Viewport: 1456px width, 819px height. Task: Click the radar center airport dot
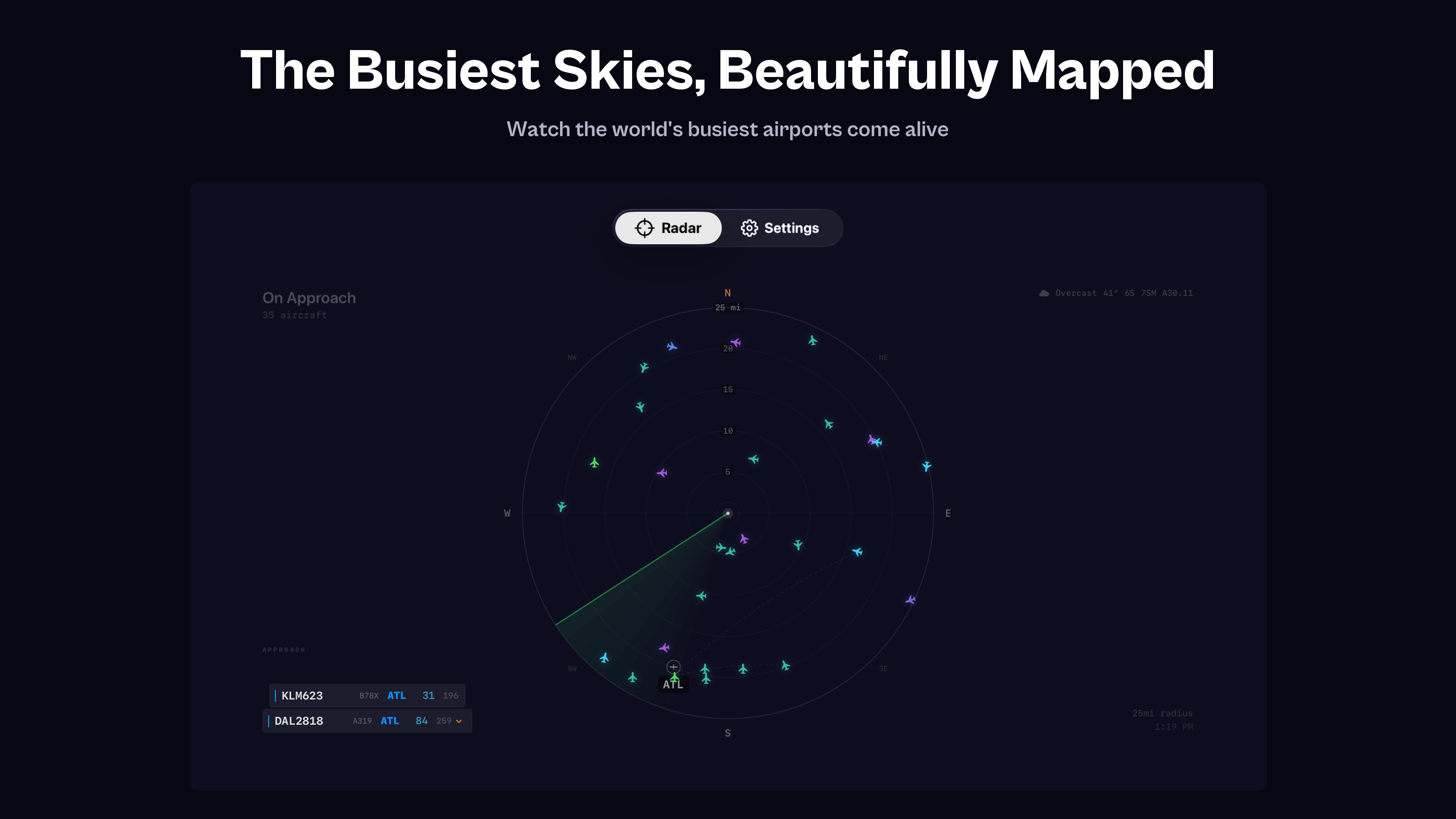pos(728,513)
